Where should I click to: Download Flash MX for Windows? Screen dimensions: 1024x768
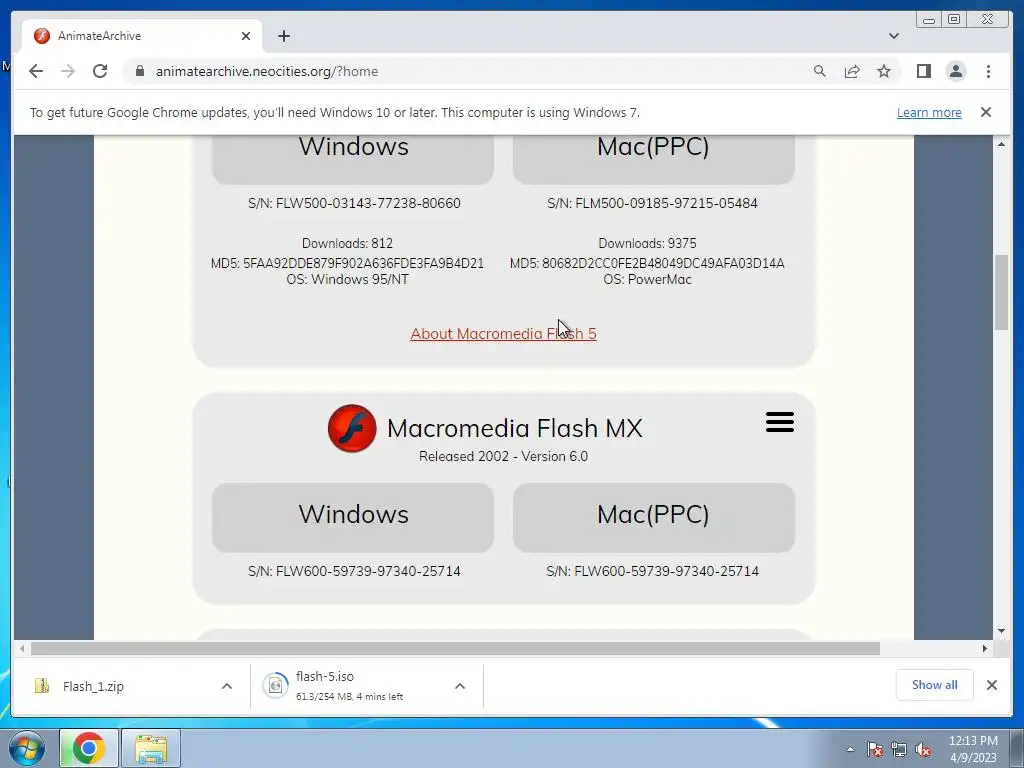click(x=353, y=517)
